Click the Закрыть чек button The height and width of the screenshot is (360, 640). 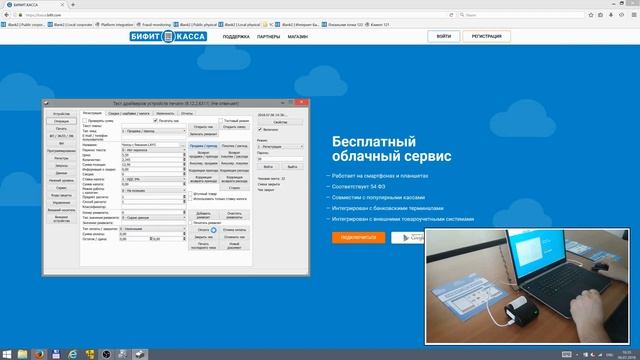point(203,237)
